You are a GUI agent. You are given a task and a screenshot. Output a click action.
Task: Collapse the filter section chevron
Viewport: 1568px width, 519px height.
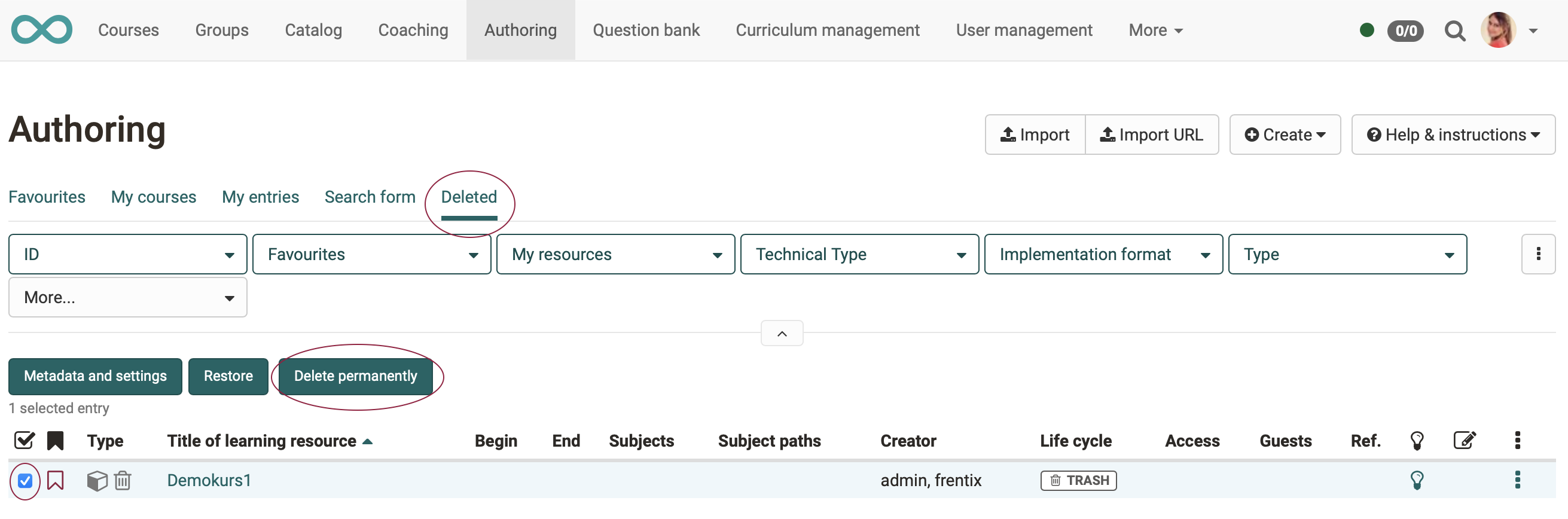pos(782,334)
